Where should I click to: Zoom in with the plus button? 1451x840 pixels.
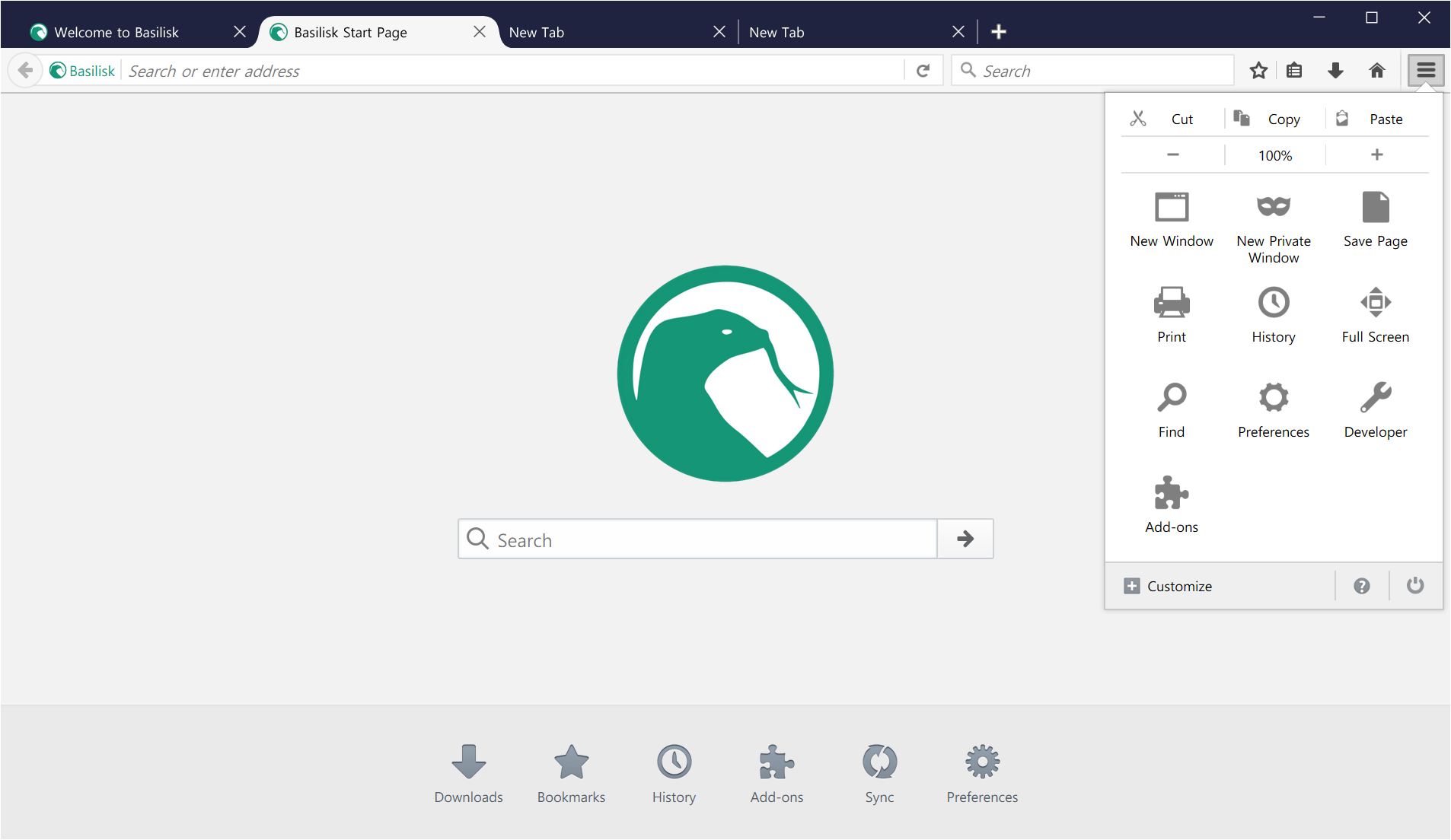[1377, 155]
